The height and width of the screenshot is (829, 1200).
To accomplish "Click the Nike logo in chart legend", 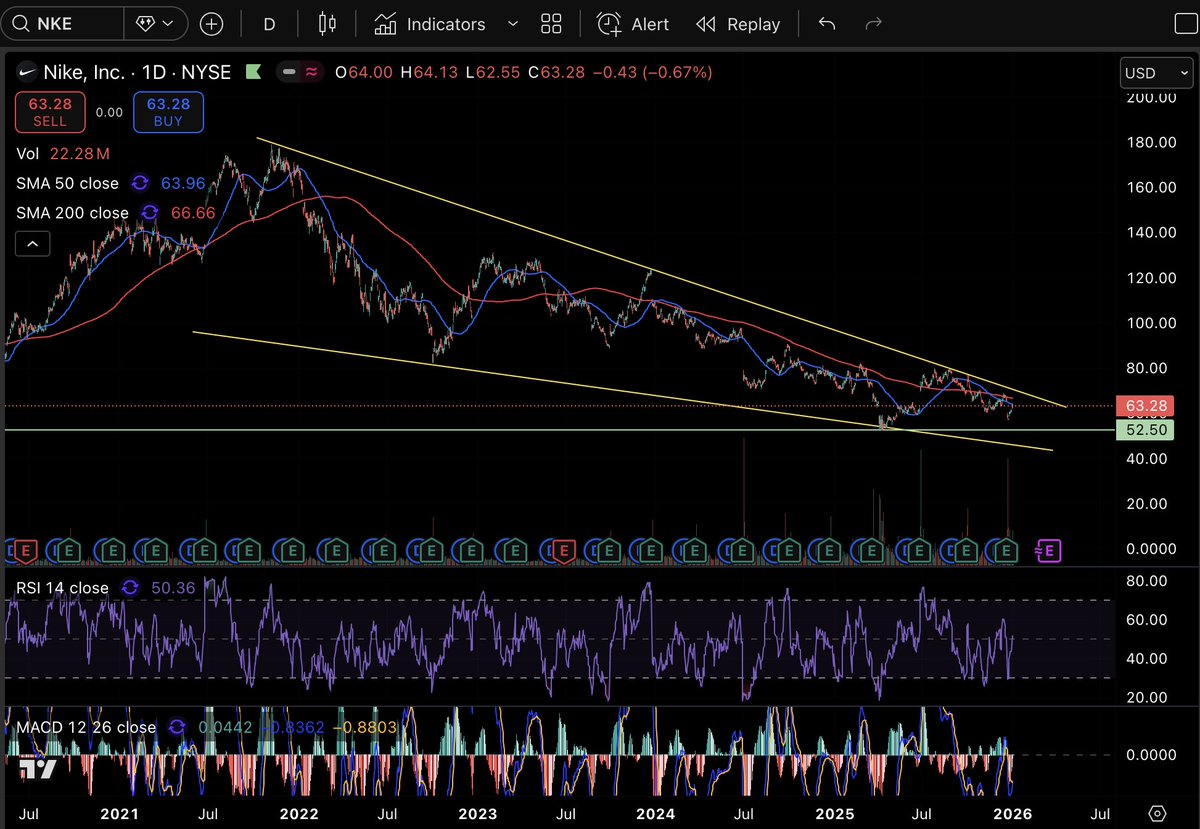I will [x=27, y=72].
